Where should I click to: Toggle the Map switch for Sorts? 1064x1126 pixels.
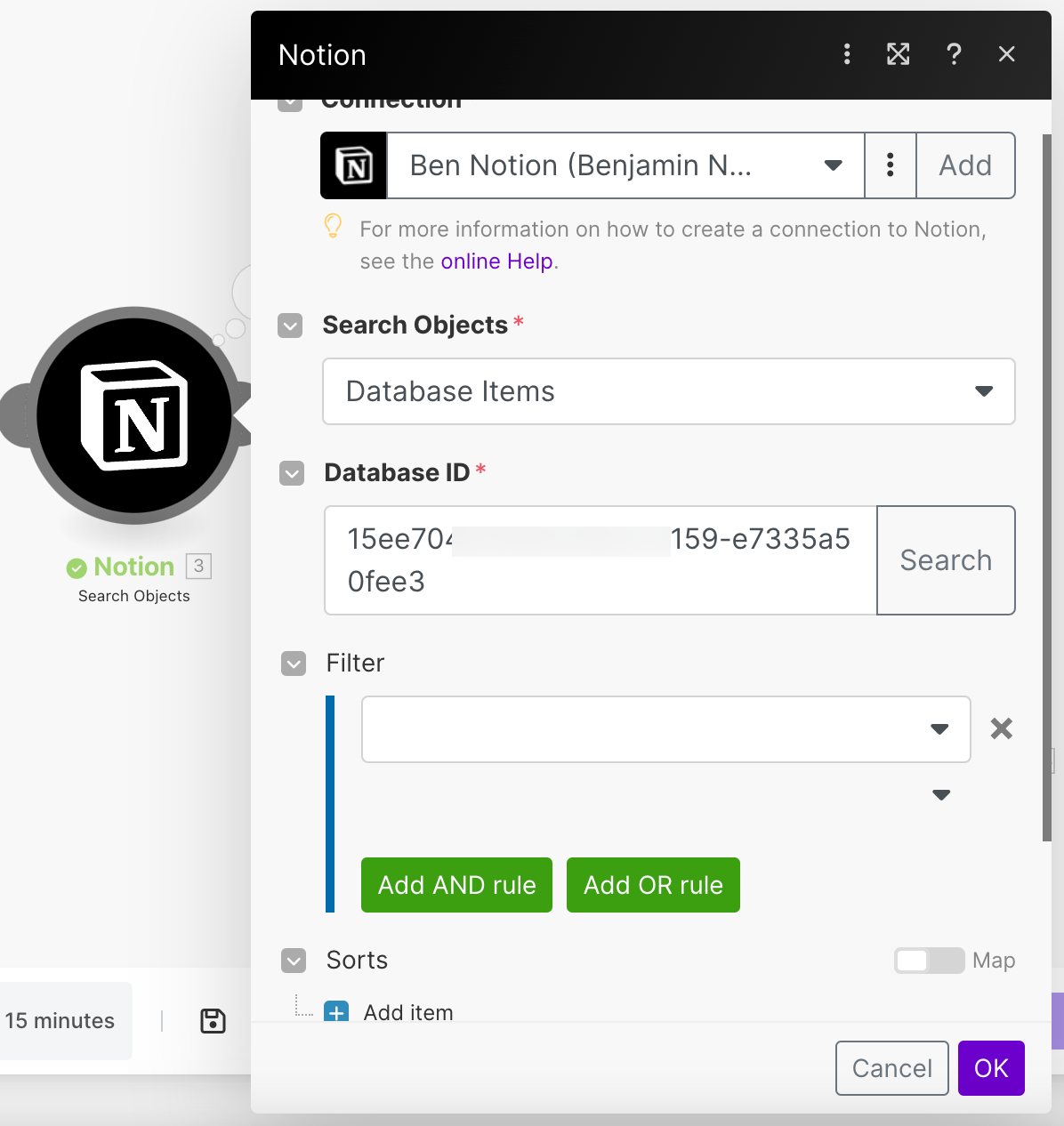929,961
